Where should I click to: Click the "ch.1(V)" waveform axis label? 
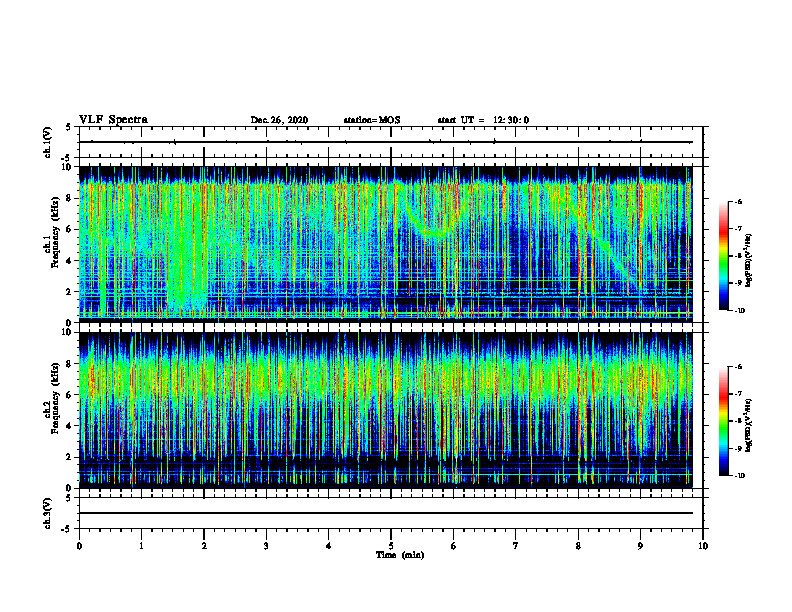pyautogui.click(x=47, y=142)
